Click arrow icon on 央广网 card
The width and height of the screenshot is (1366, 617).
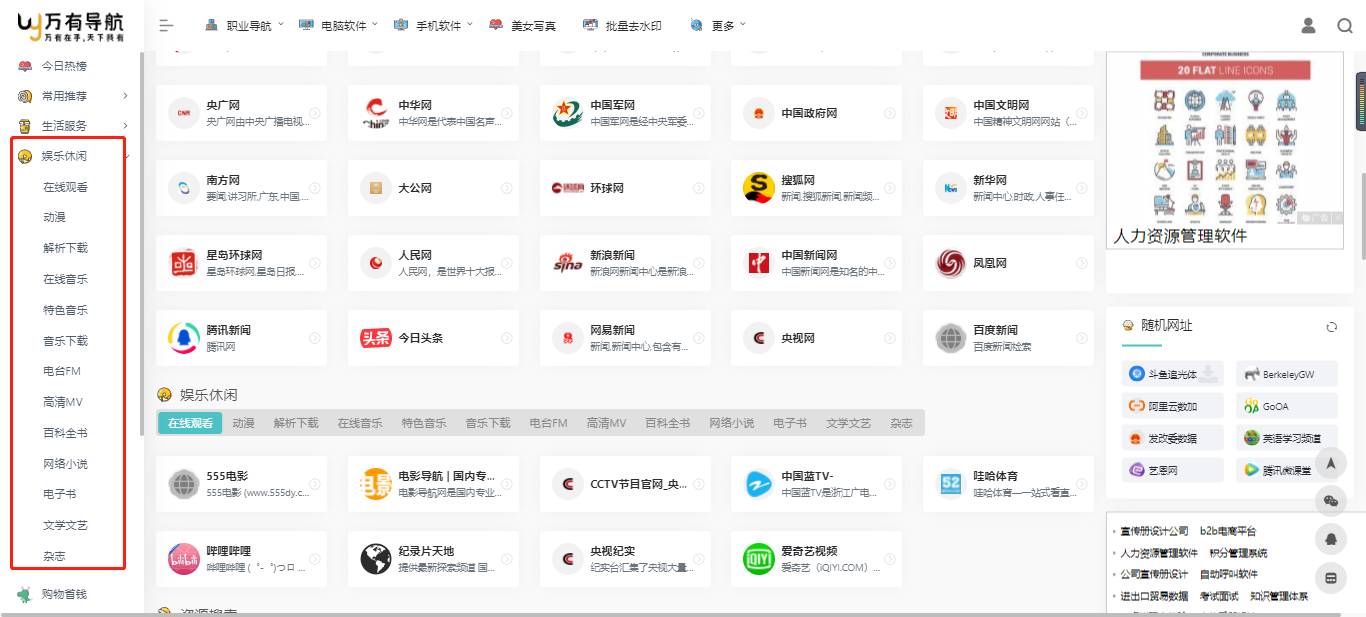click(x=314, y=113)
